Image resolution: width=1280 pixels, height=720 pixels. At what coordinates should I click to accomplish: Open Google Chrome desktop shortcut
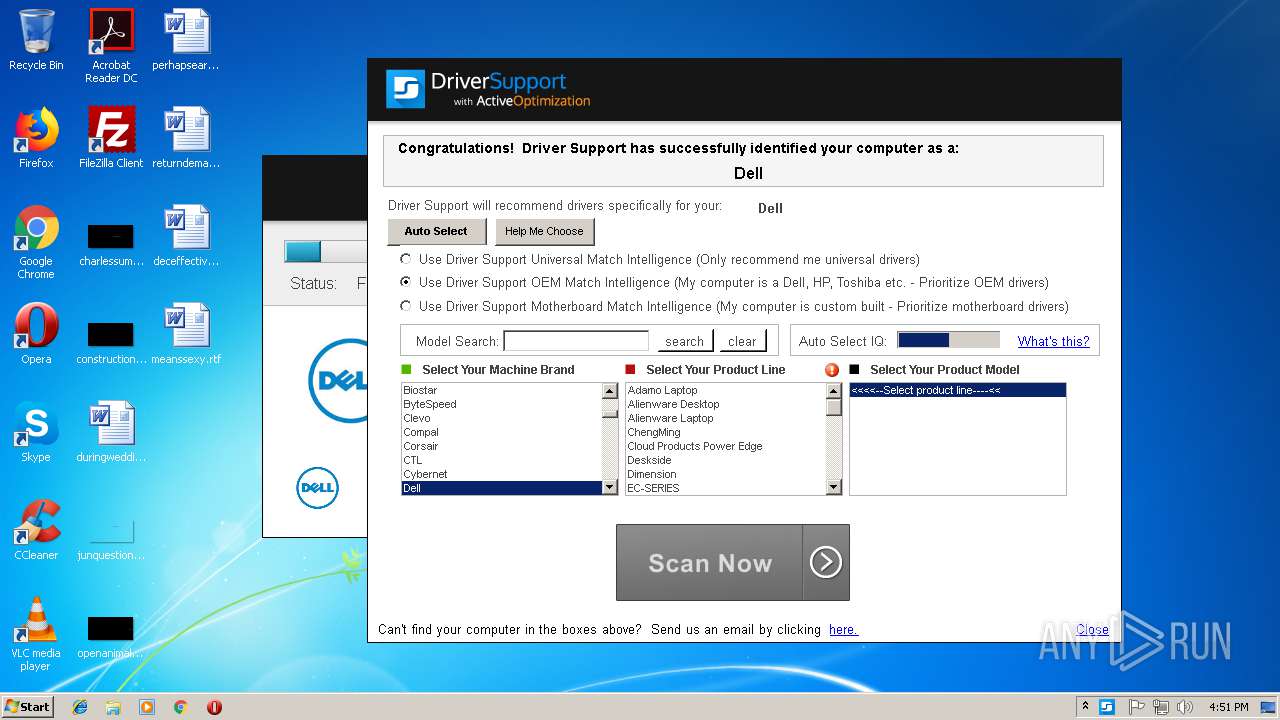36,241
